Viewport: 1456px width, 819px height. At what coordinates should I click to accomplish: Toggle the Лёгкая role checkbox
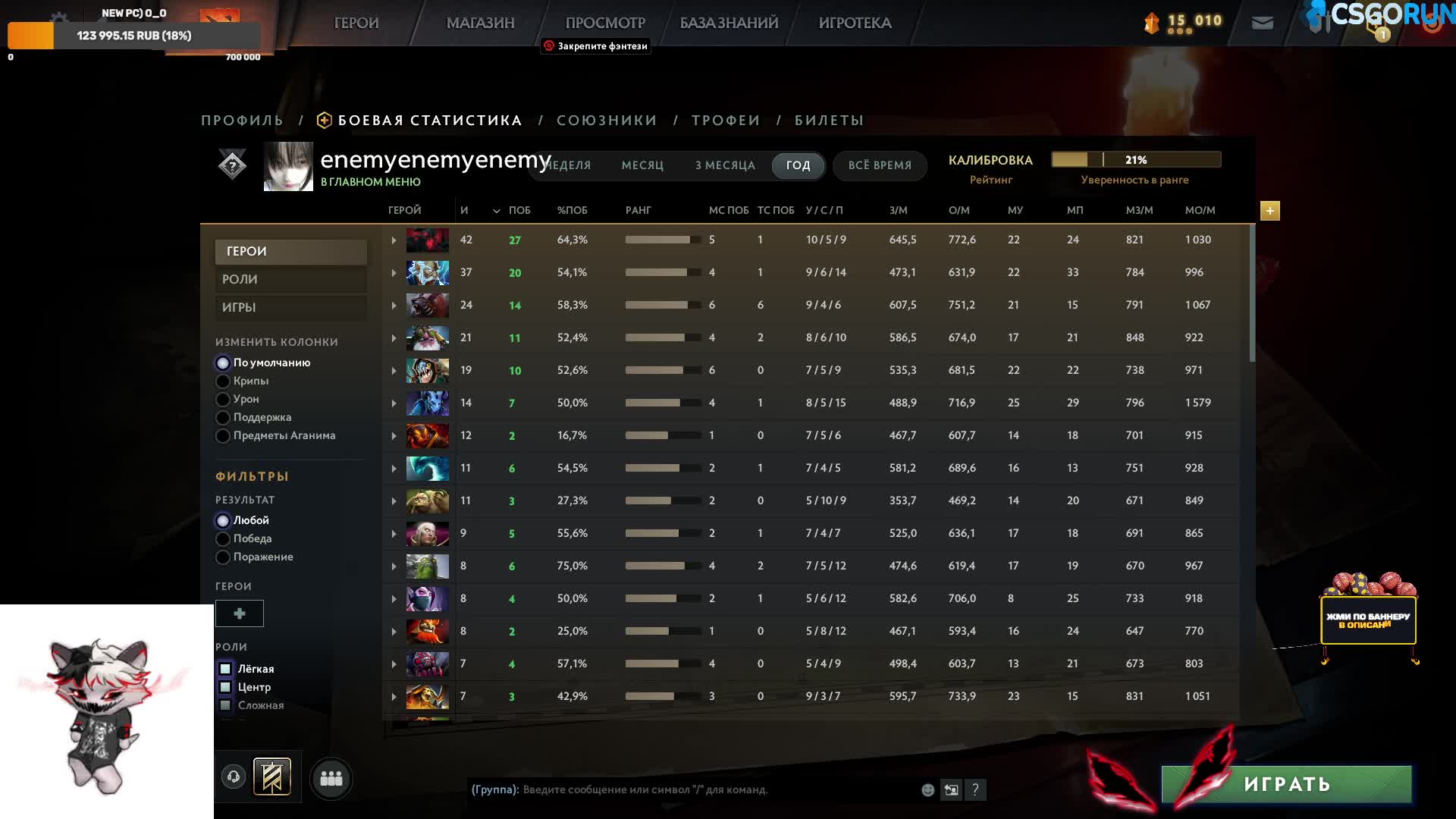pyautogui.click(x=225, y=669)
